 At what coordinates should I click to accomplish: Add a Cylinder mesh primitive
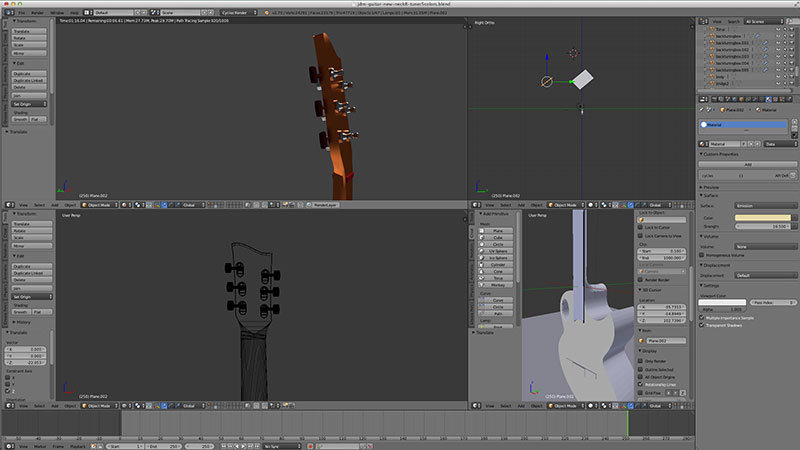pos(497,264)
